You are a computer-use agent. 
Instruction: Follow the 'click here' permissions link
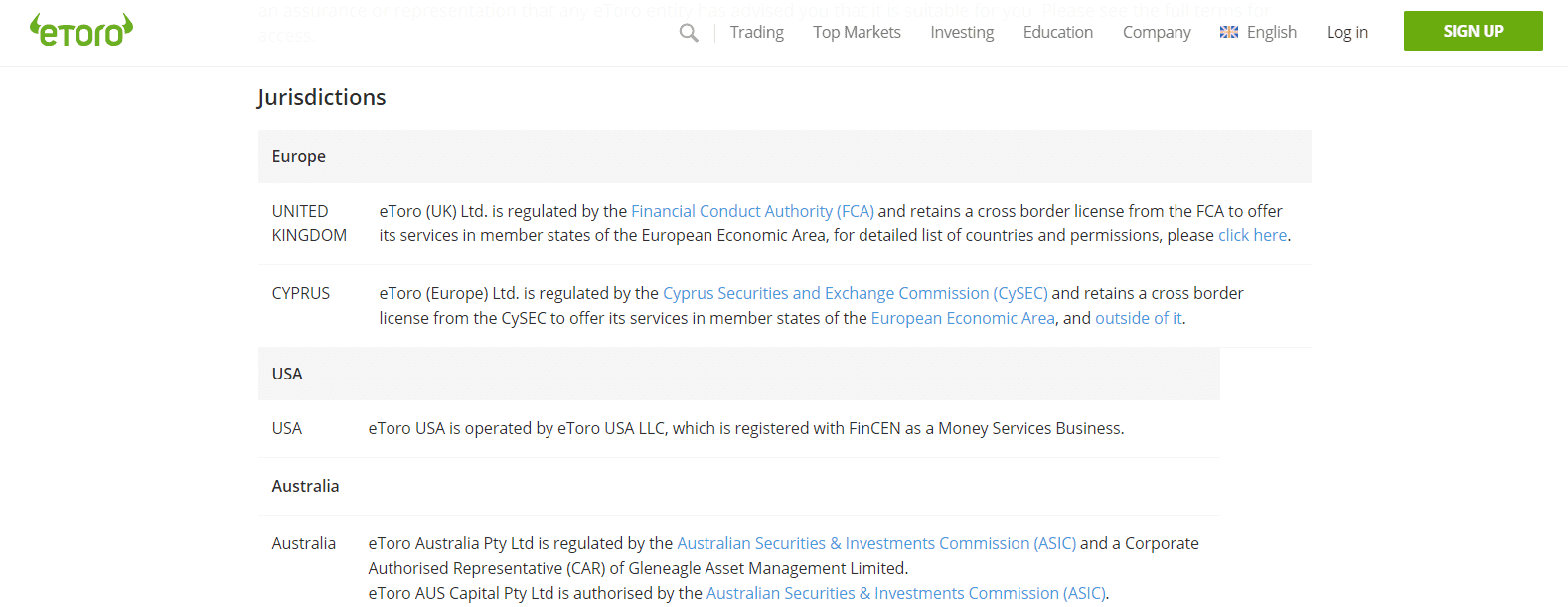coord(1252,235)
